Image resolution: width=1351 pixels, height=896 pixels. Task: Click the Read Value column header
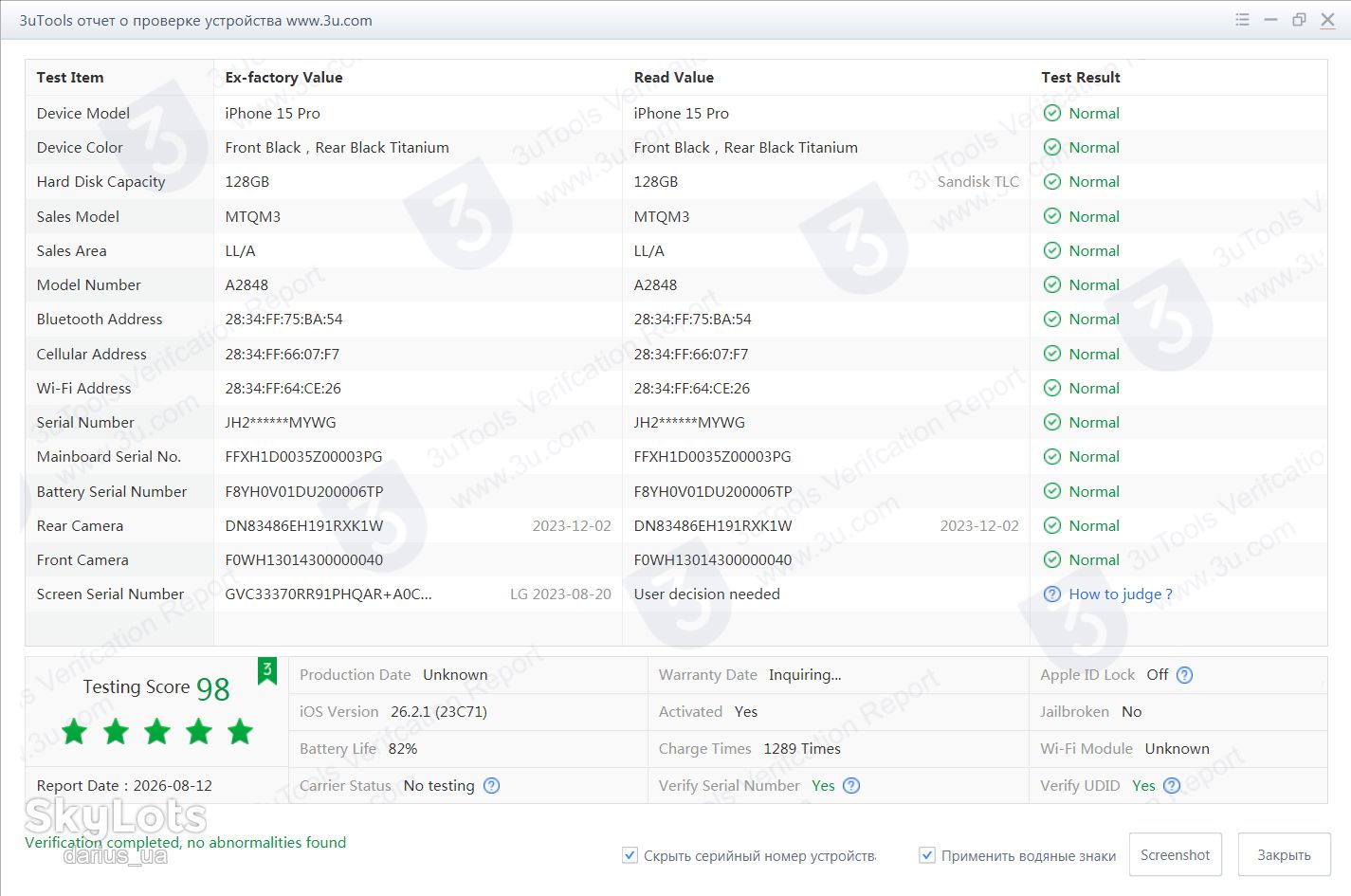tap(673, 78)
